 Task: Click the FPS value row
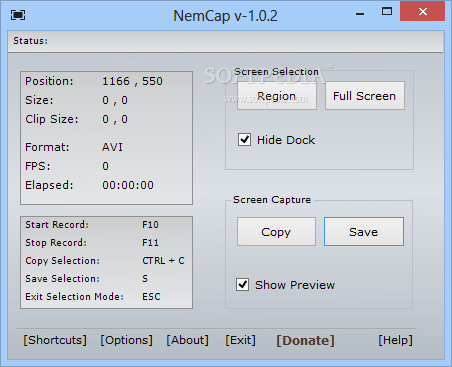tap(67, 166)
